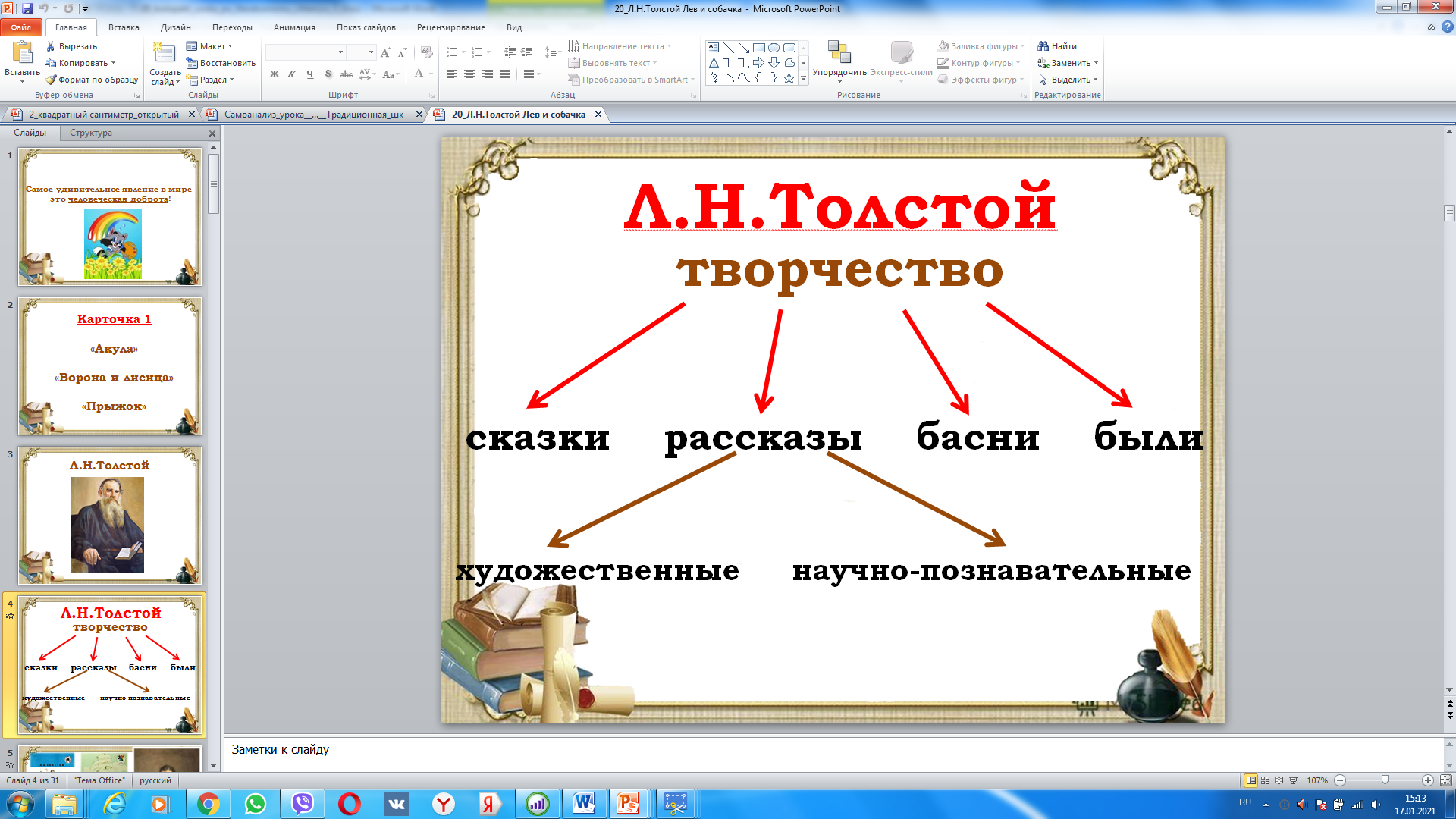1456x819 pixels.
Task: Click the Arrange (Упорядочить) icon
Action: tap(839, 52)
